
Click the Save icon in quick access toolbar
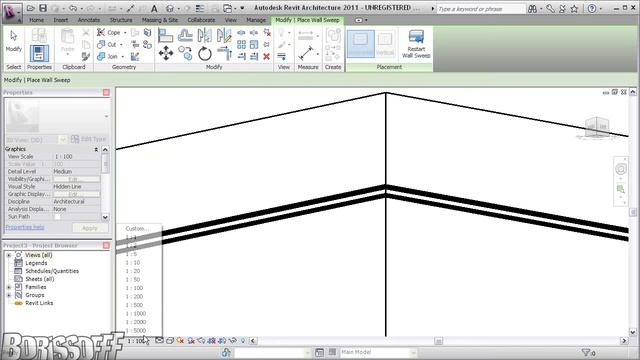[43, 8]
